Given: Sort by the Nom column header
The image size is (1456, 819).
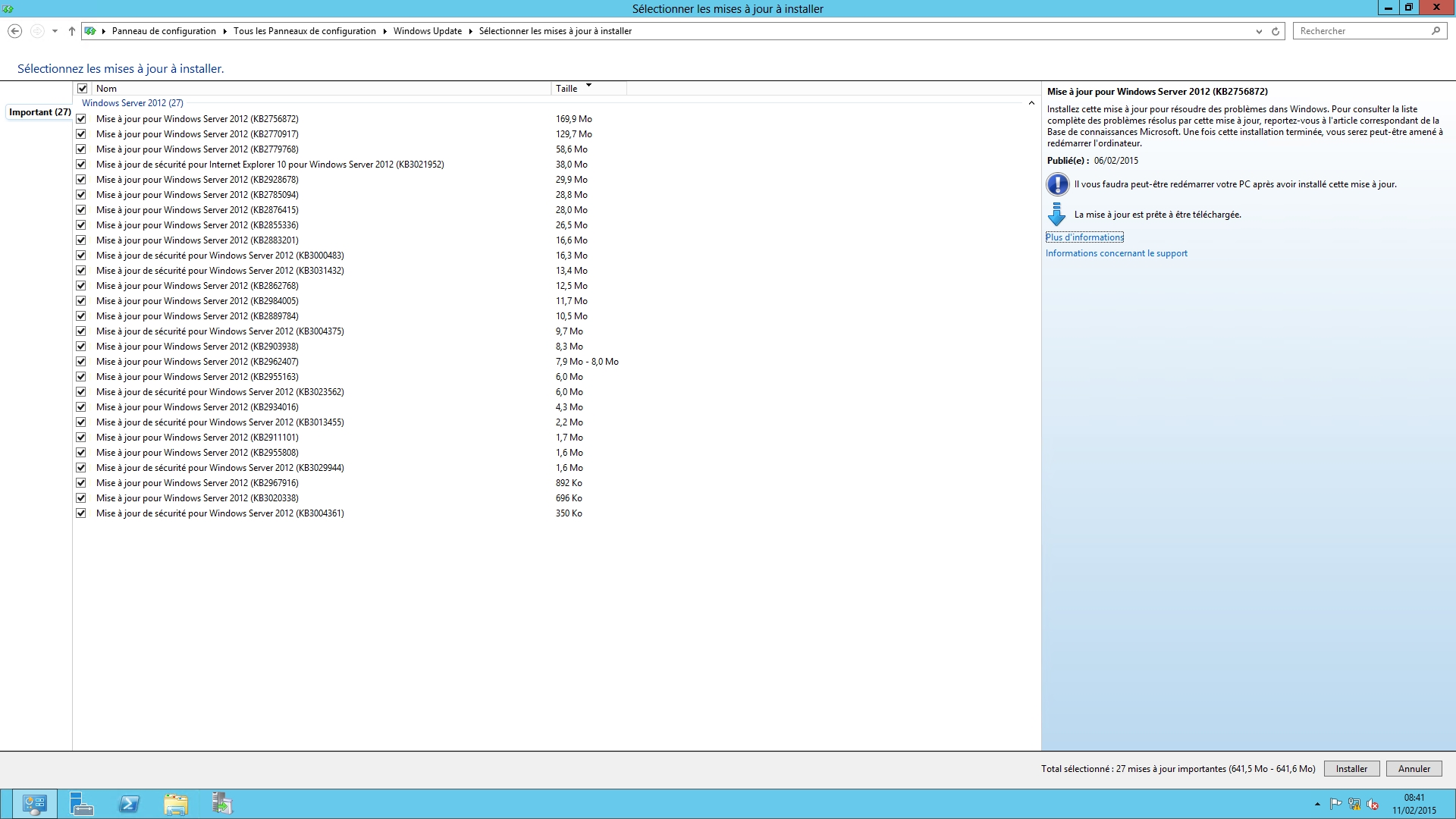Looking at the screenshot, I should coord(321,89).
